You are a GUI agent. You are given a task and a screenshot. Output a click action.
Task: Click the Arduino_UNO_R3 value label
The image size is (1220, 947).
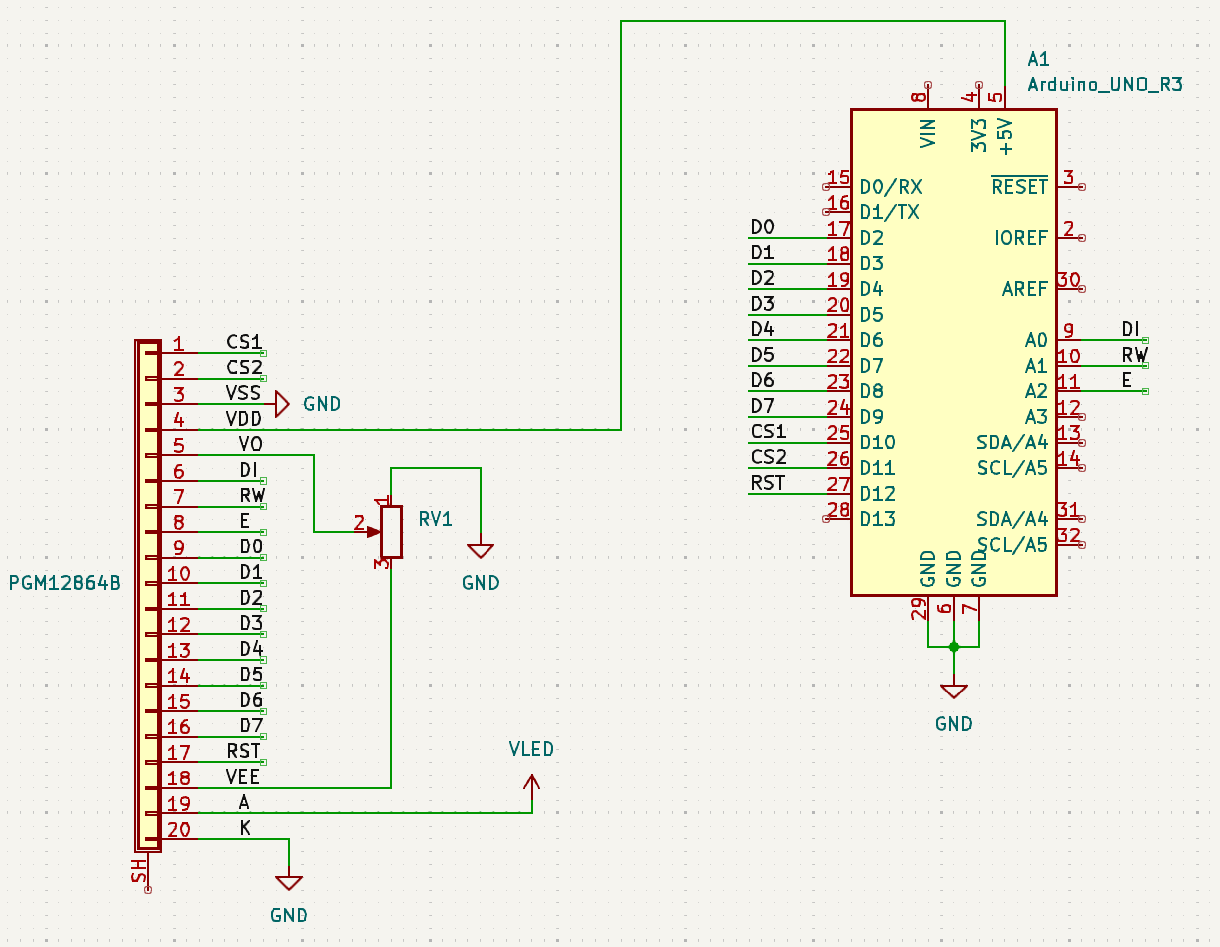pyautogui.click(x=1104, y=85)
